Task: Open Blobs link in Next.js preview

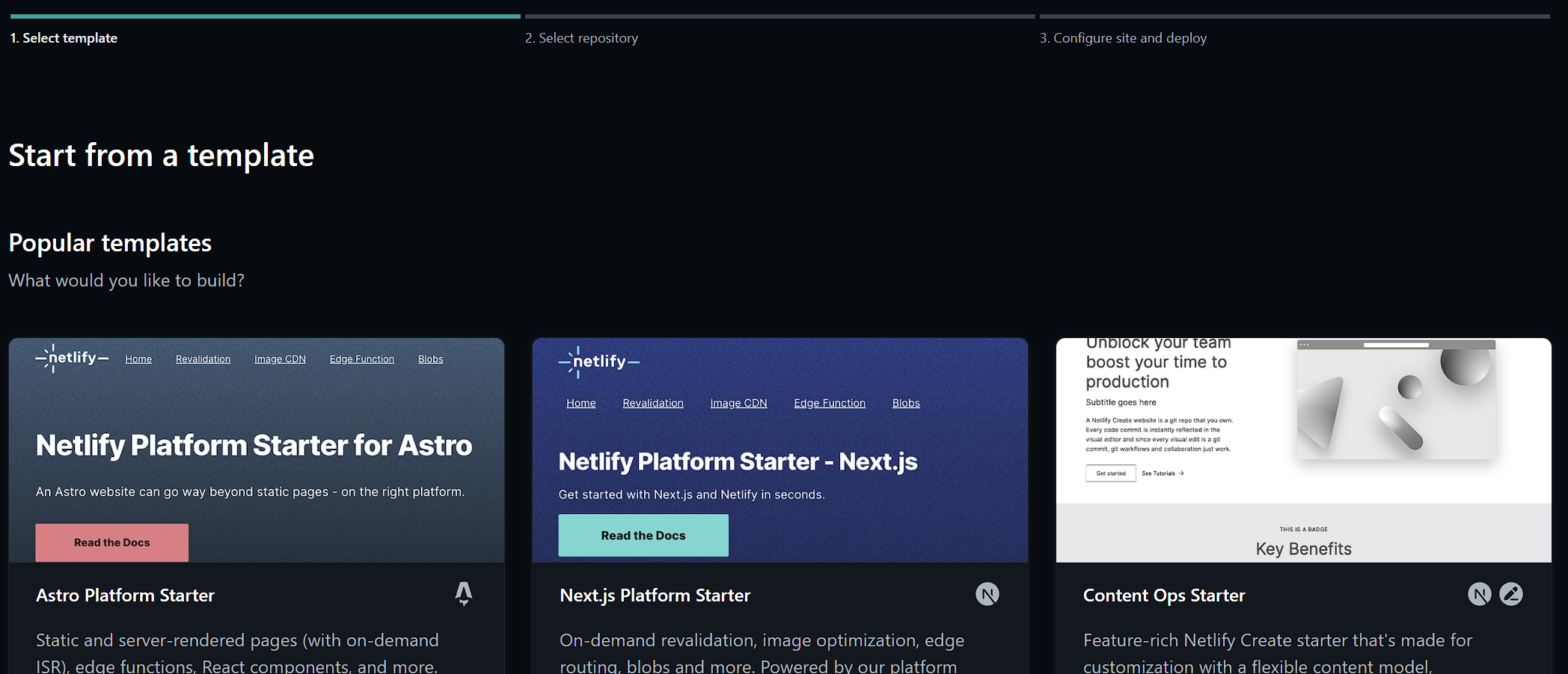Action: tap(906, 403)
